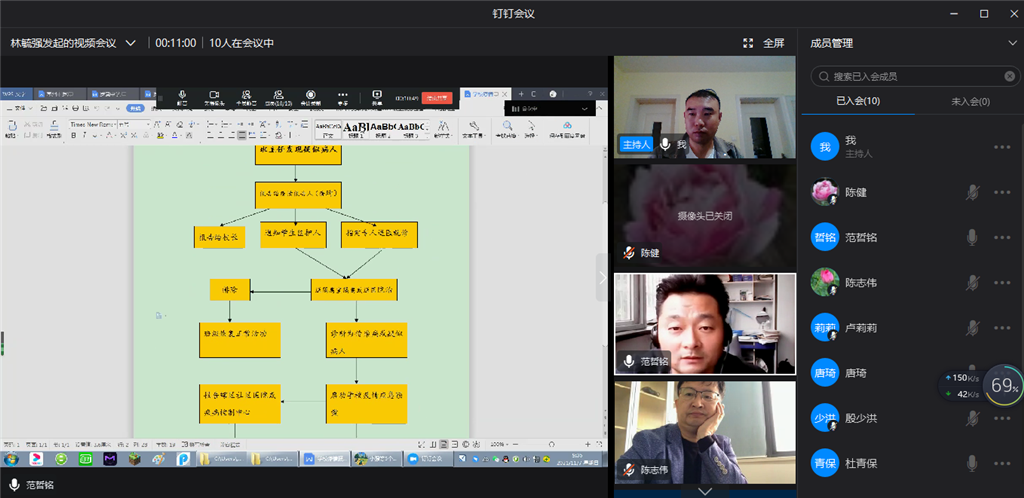Select the 已入会(10) tab

click(857, 101)
